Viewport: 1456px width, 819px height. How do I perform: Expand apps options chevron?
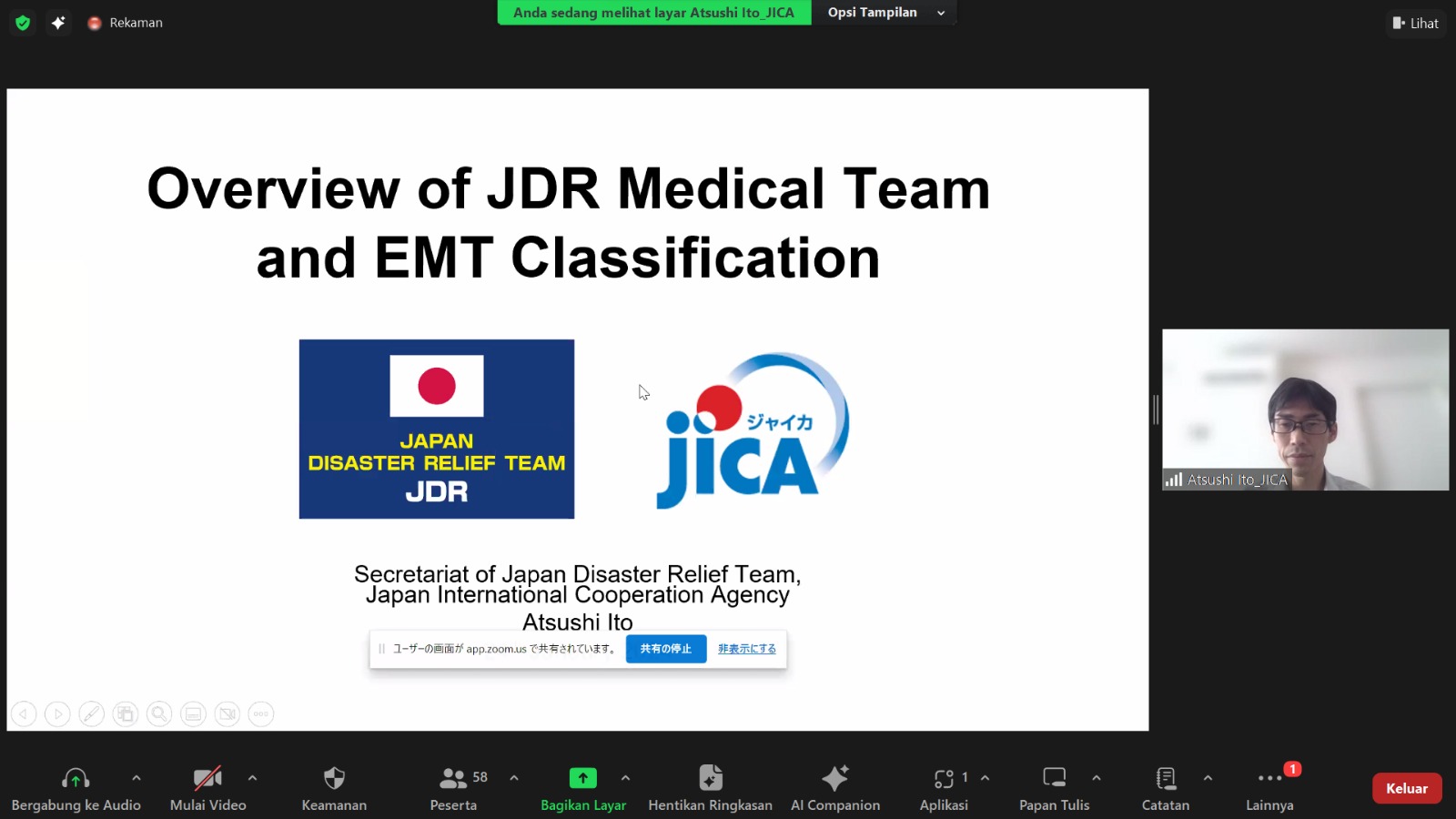coord(985,778)
